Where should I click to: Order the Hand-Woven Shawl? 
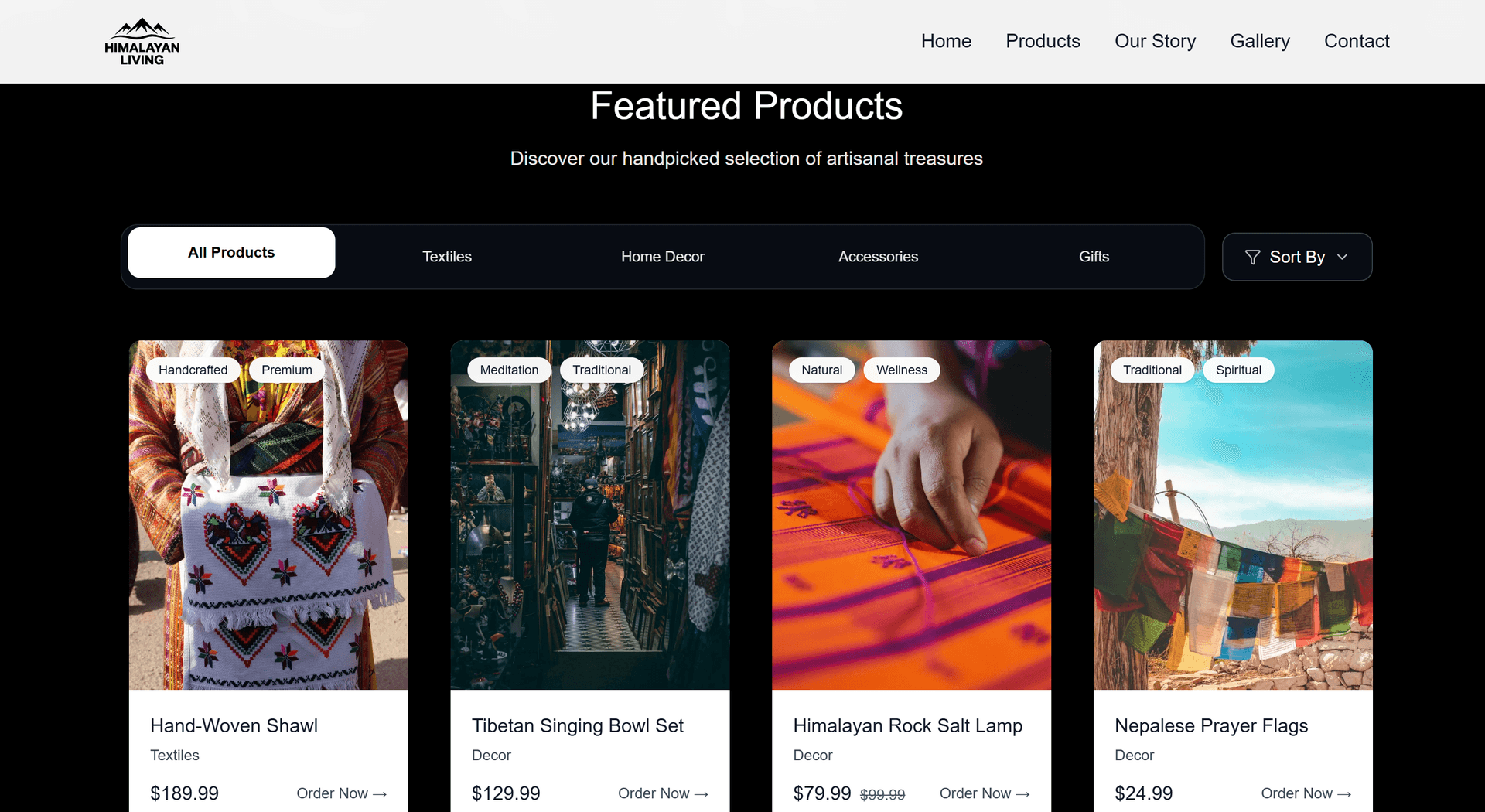342,793
